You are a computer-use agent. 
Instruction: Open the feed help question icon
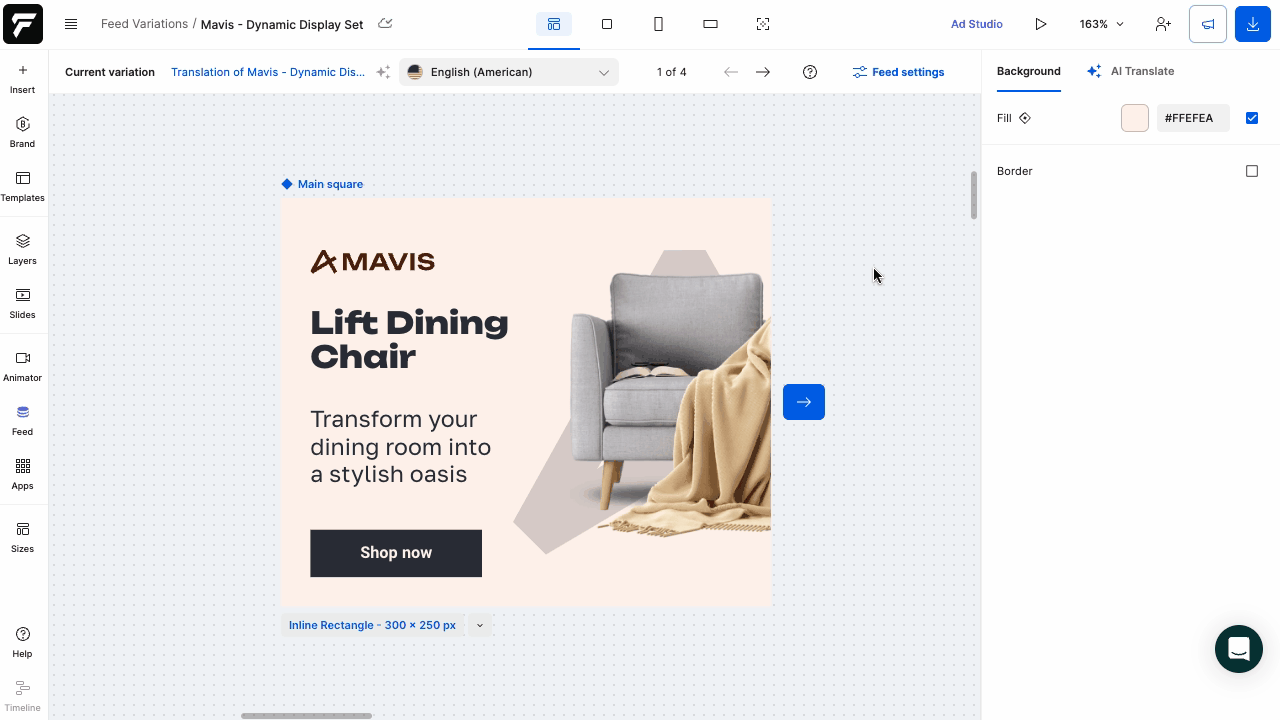point(810,72)
